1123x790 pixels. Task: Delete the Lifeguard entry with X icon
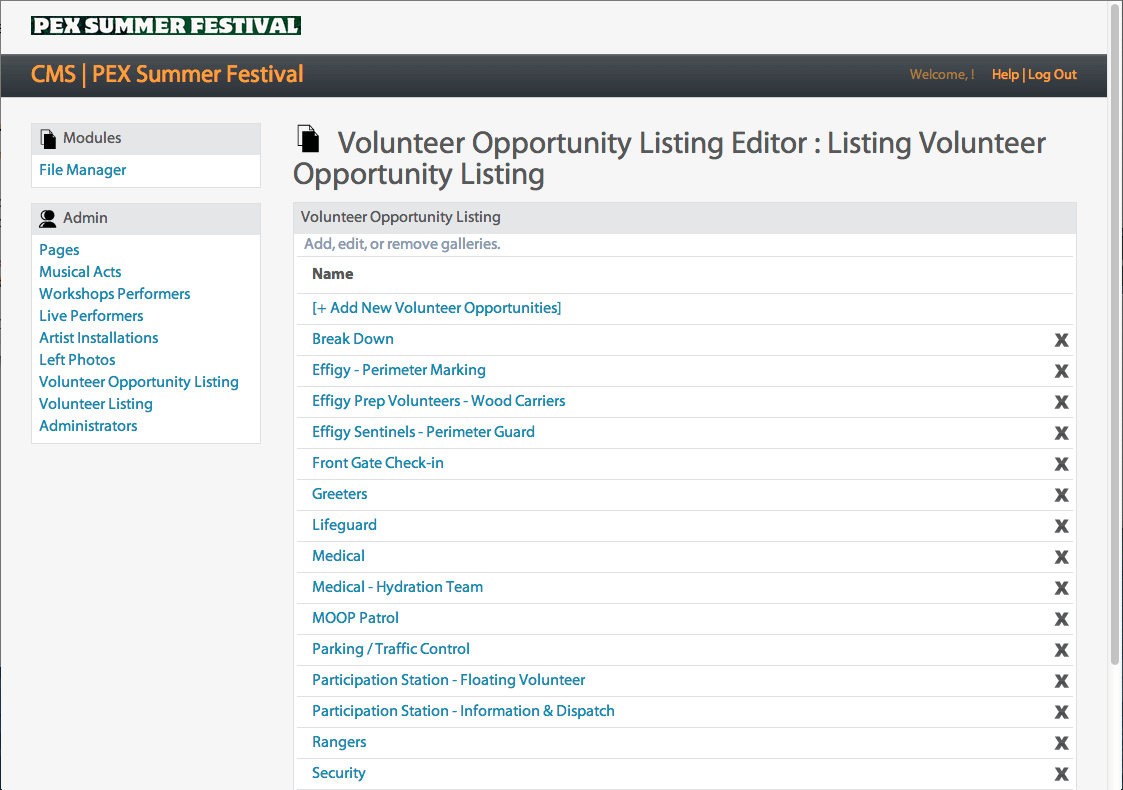[1061, 526]
